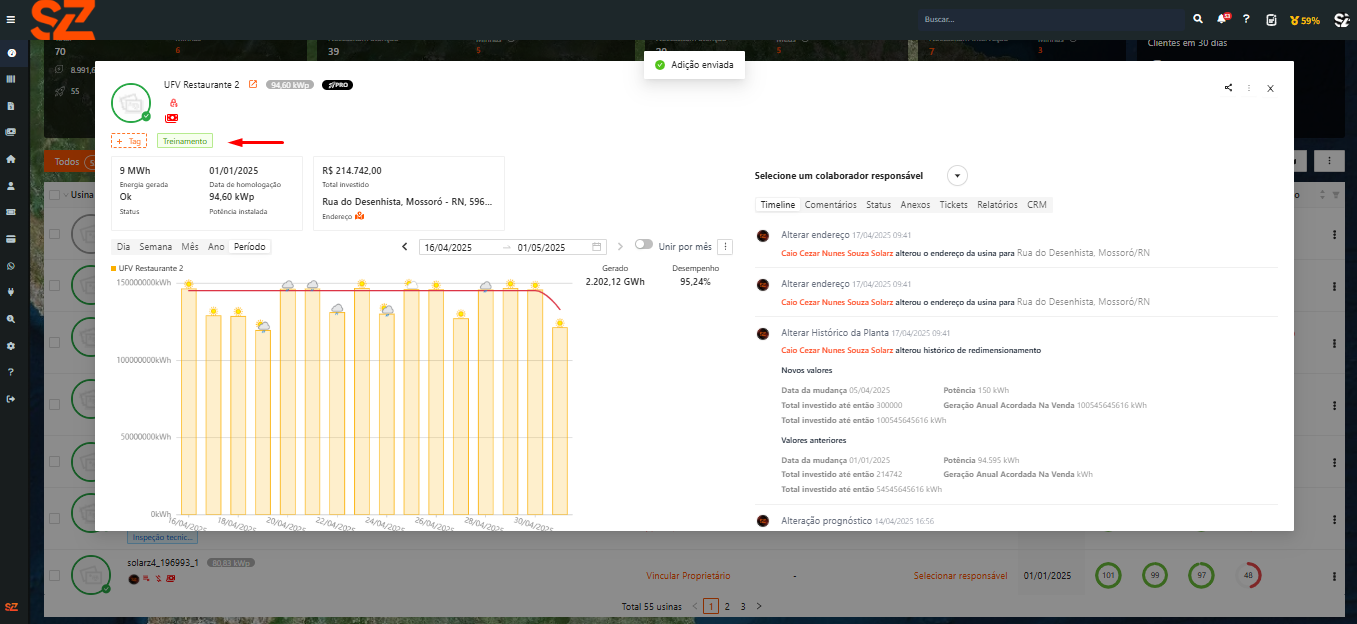Click the share icon in the modal
This screenshot has height=624, width=1357.
1228,88
